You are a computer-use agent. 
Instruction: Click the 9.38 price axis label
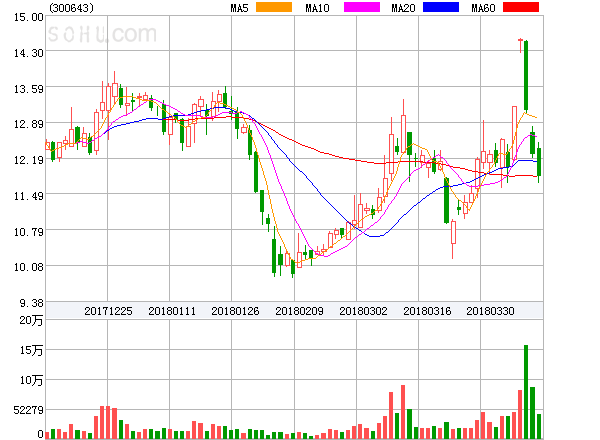point(32,303)
